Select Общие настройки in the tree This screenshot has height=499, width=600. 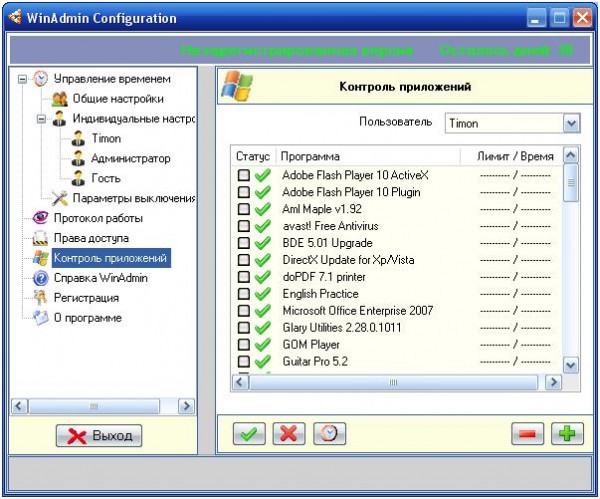coord(118,99)
